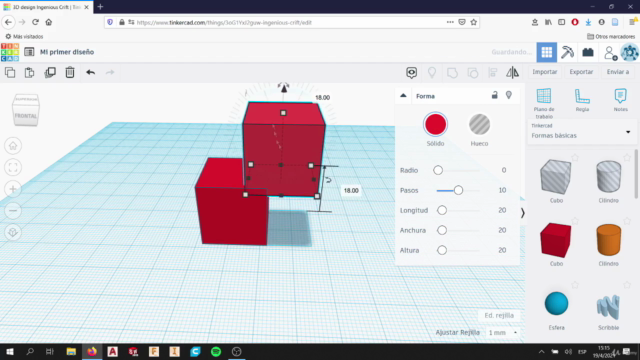Show all hidden shapes lightbulb
The image size is (640, 360).
(x=432, y=73)
